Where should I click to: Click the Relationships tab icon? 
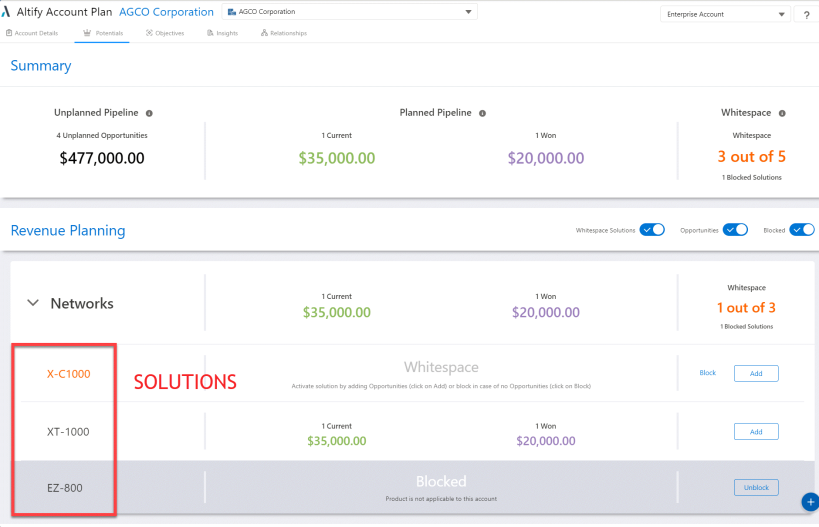(x=264, y=33)
